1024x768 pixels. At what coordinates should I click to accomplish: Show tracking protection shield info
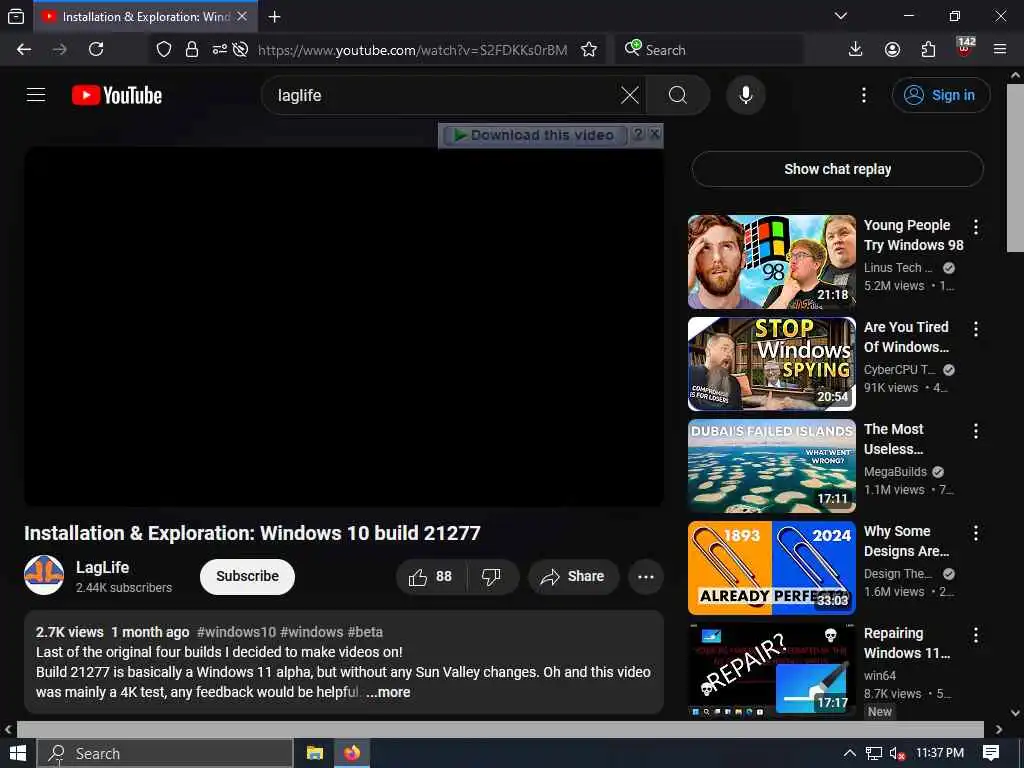164,50
